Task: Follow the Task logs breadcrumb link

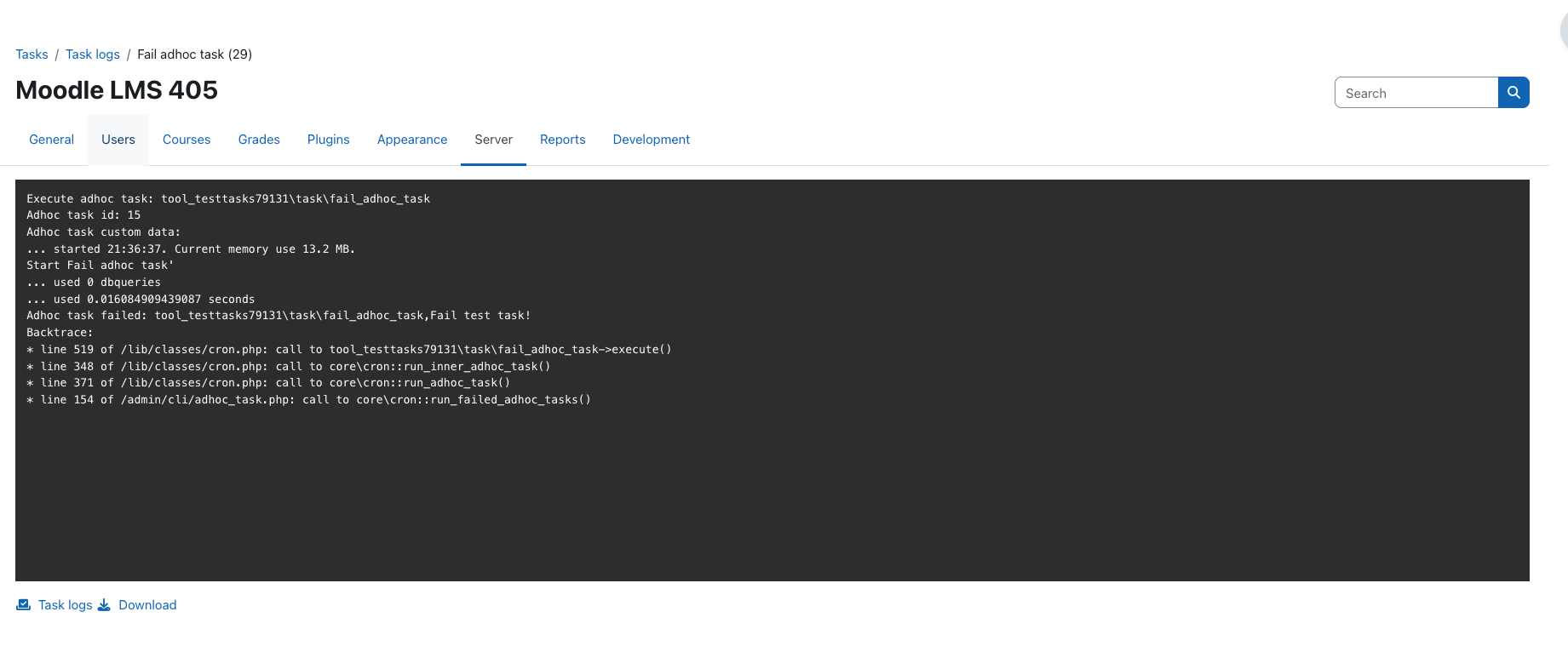Action: coord(93,54)
